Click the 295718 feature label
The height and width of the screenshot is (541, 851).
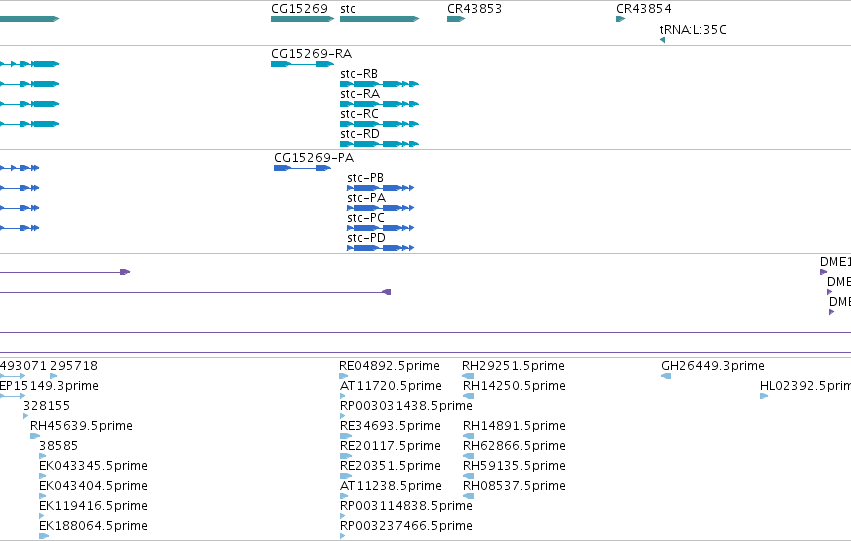tap(74, 366)
